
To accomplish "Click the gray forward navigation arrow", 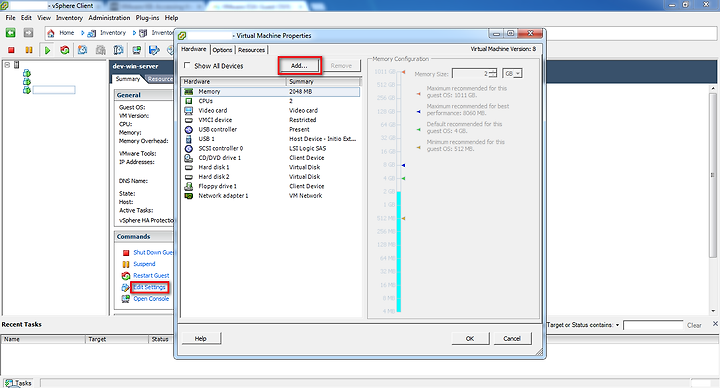I will [x=28, y=33].
